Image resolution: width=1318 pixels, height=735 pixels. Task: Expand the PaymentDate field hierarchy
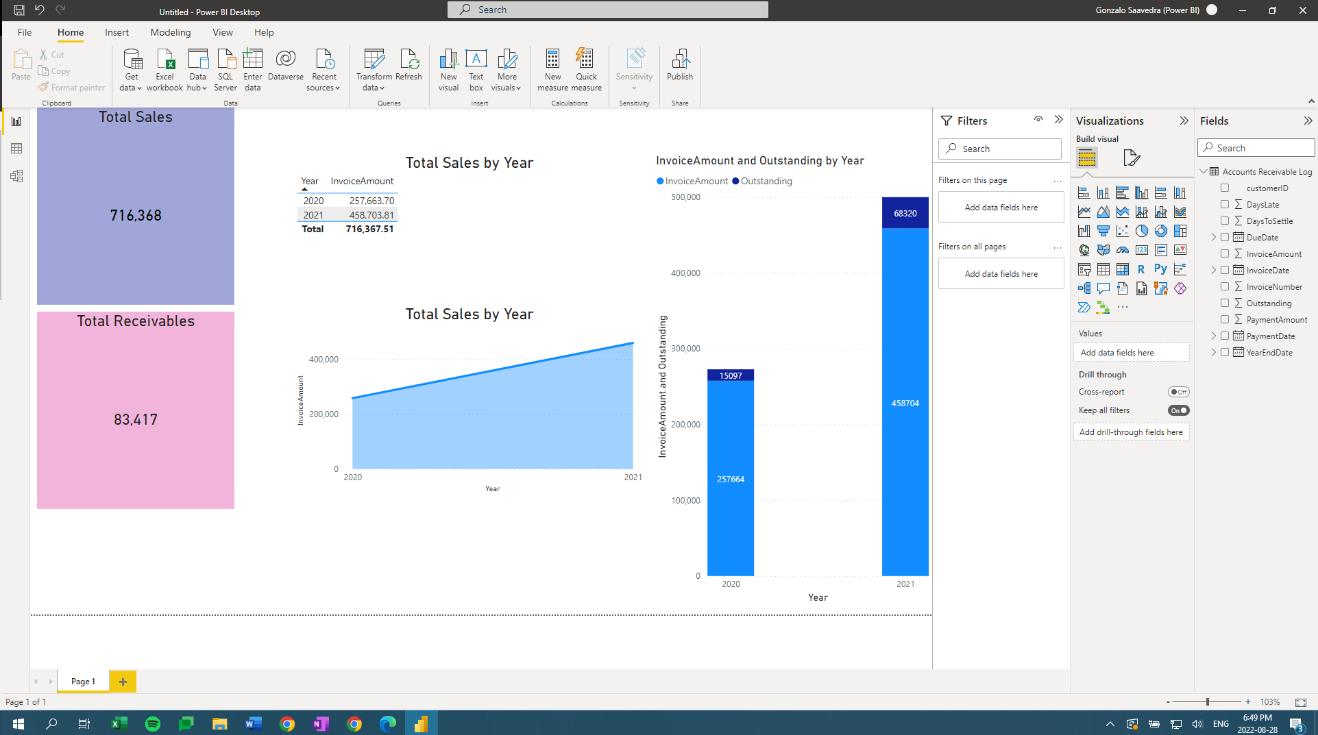1213,336
